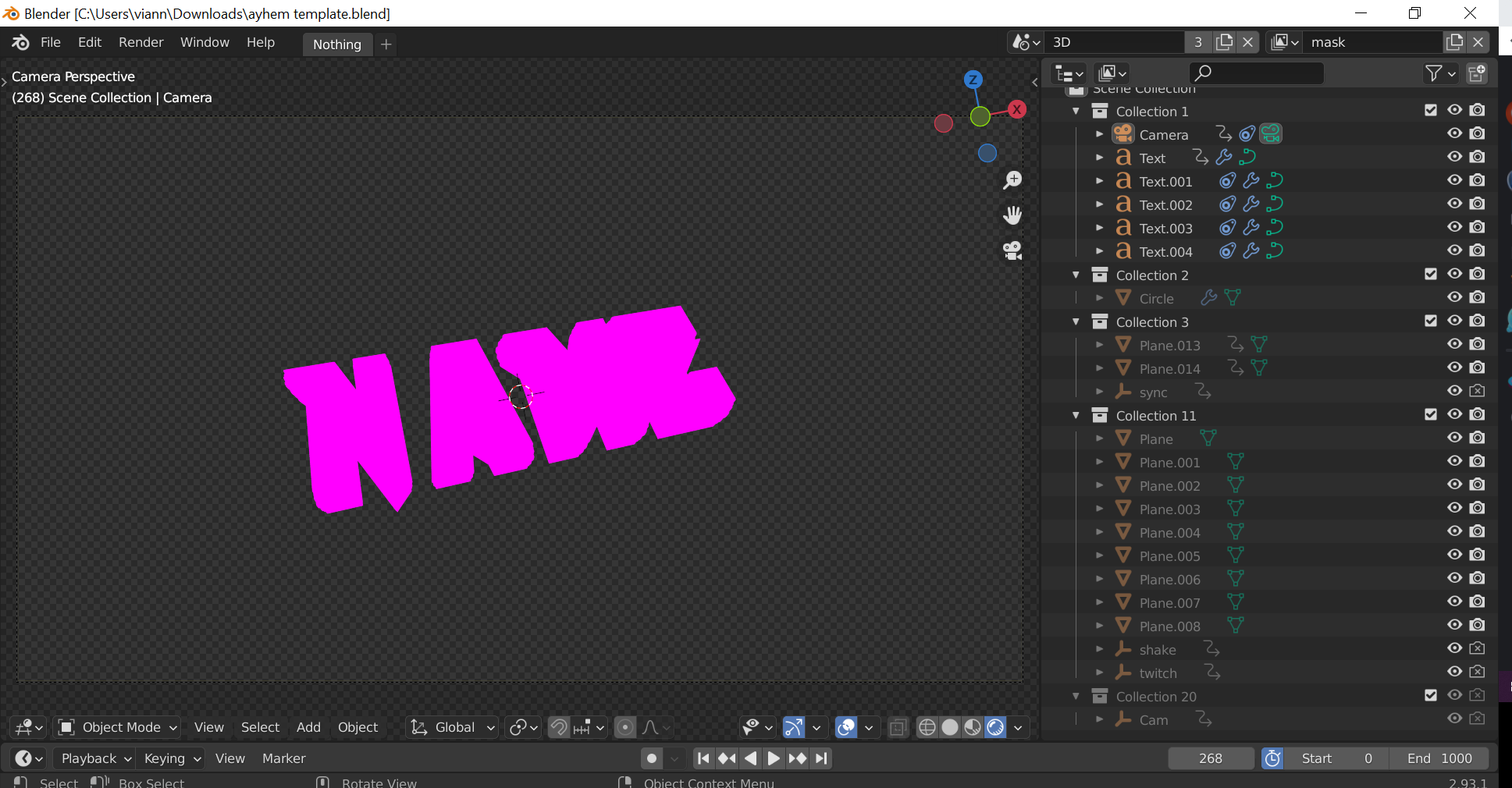Screen dimensions: 1512x788
Task: Open the Playback dropdown in the timeline
Action: click(96, 758)
